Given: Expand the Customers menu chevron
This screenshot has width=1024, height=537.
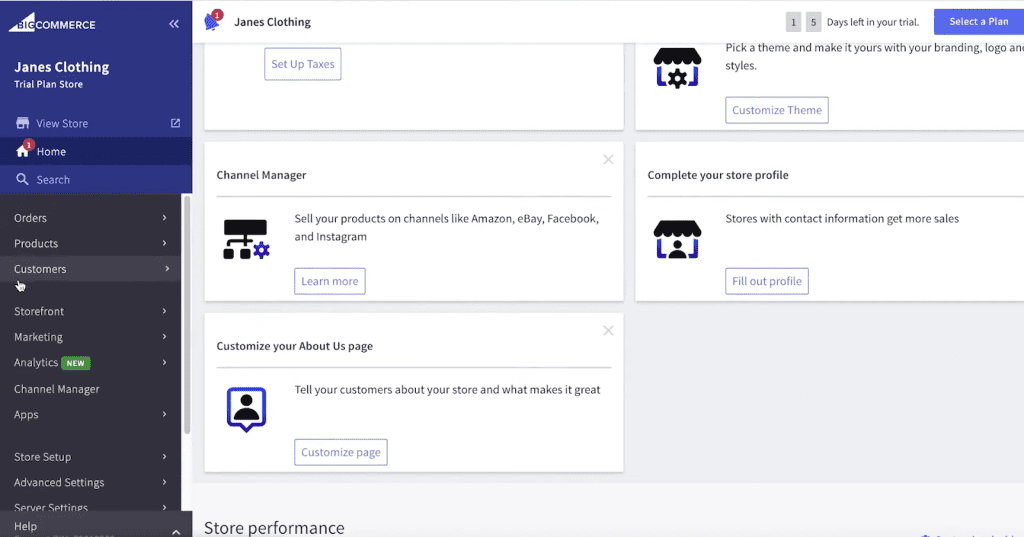Looking at the screenshot, I should pos(167,268).
